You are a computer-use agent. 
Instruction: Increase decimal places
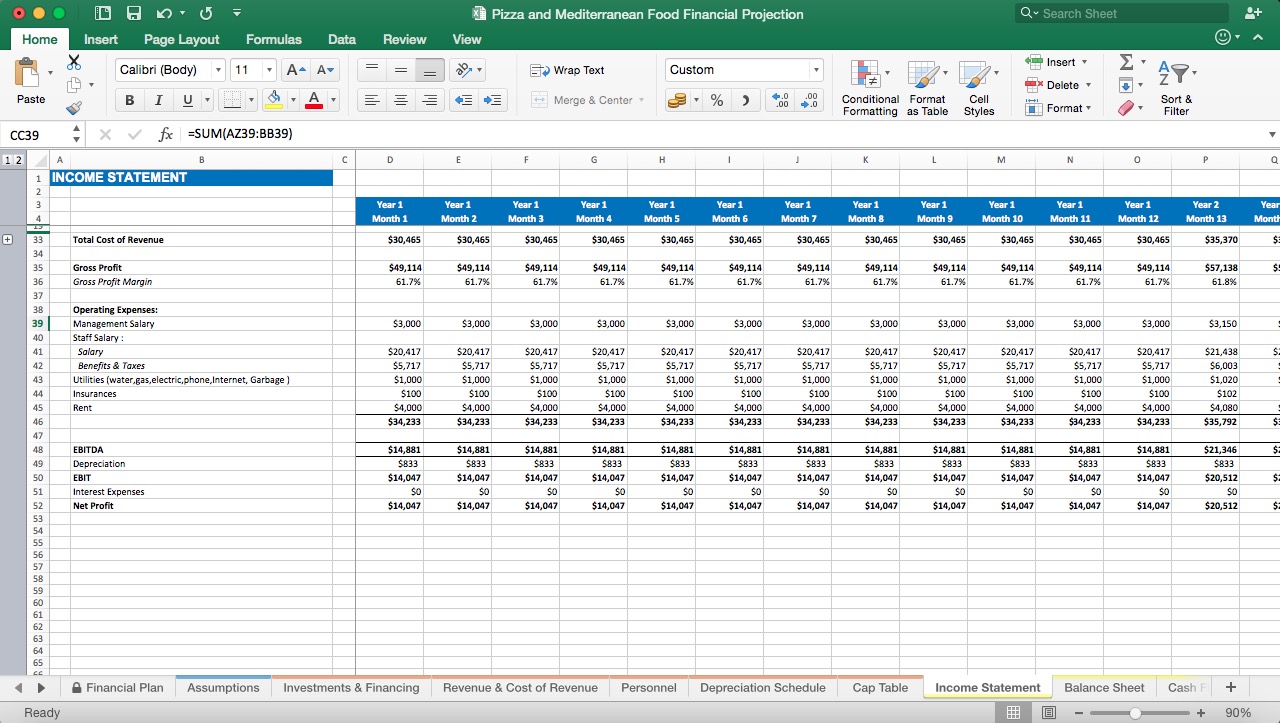[779, 100]
